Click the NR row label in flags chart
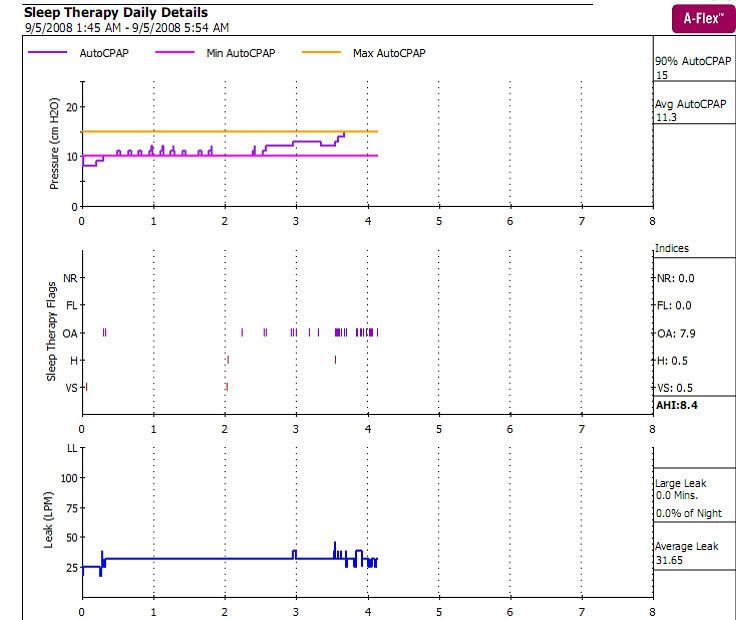Screen dimensions: 736x620 coord(70,278)
